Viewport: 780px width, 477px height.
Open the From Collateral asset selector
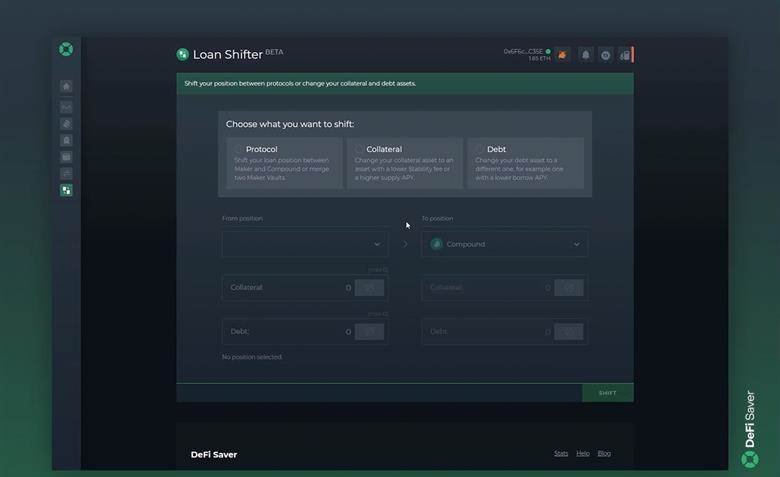[369, 287]
